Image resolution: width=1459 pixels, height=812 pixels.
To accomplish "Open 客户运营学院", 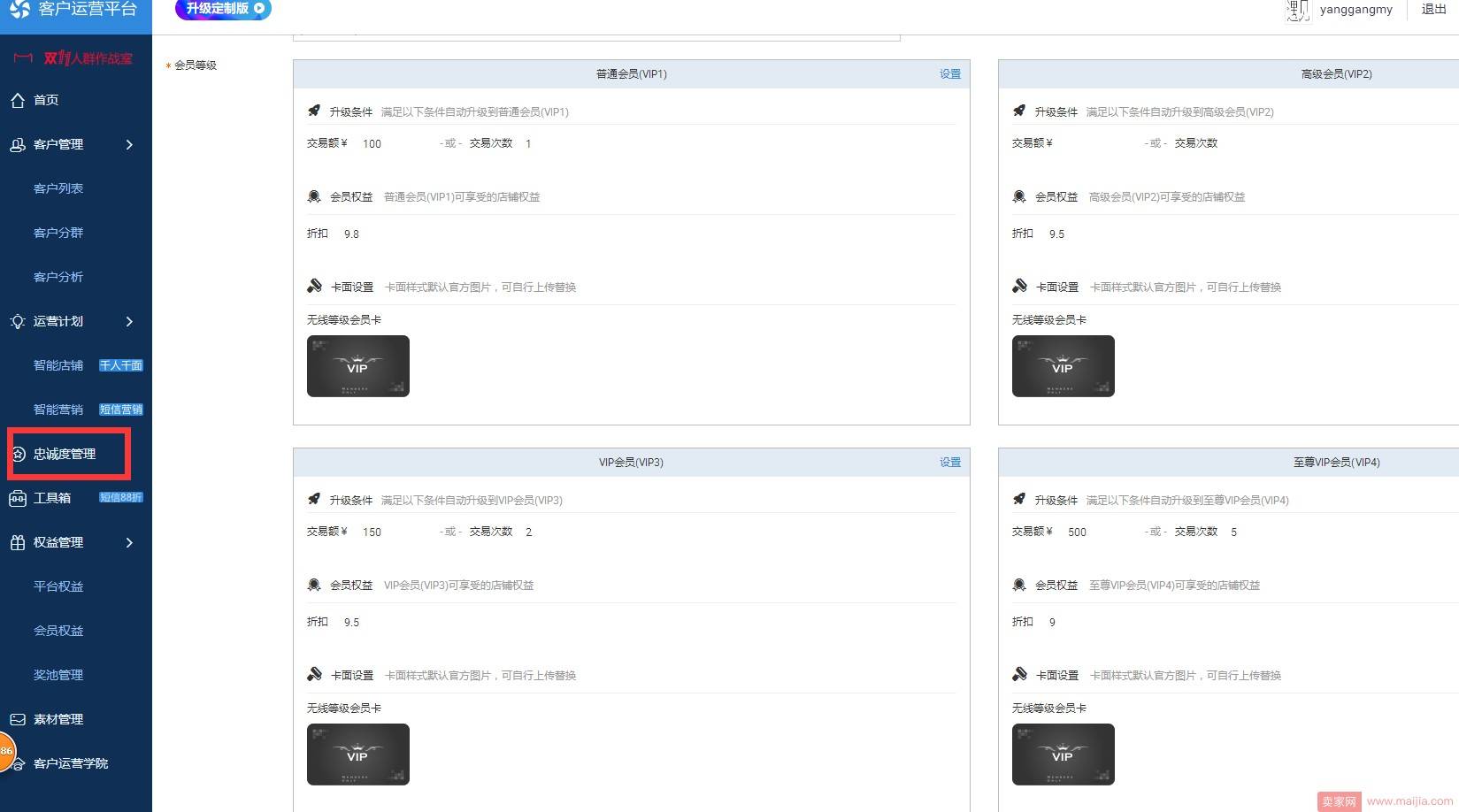I will pyautogui.click(x=71, y=763).
